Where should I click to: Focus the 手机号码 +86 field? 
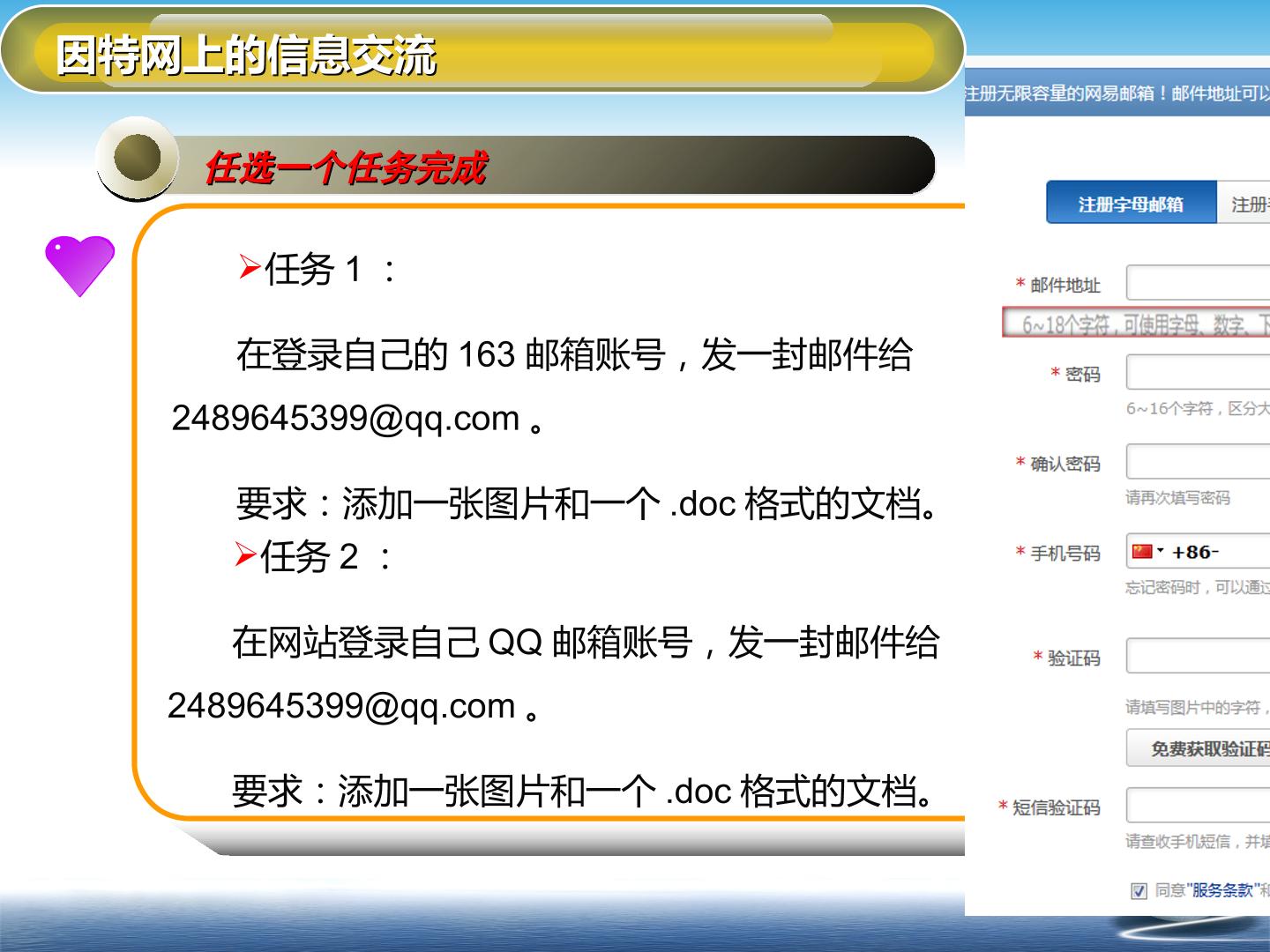click(1199, 551)
